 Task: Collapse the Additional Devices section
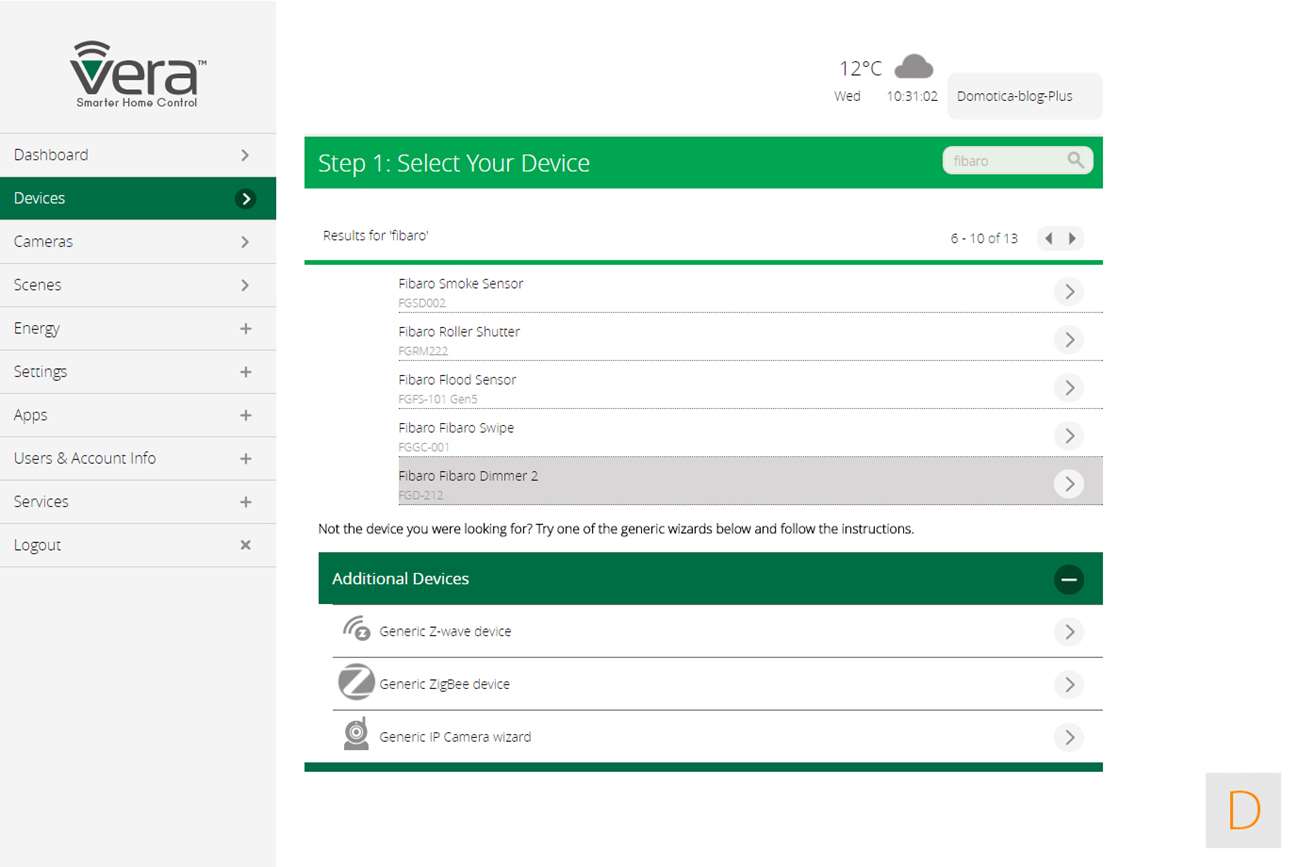[x=1068, y=579]
